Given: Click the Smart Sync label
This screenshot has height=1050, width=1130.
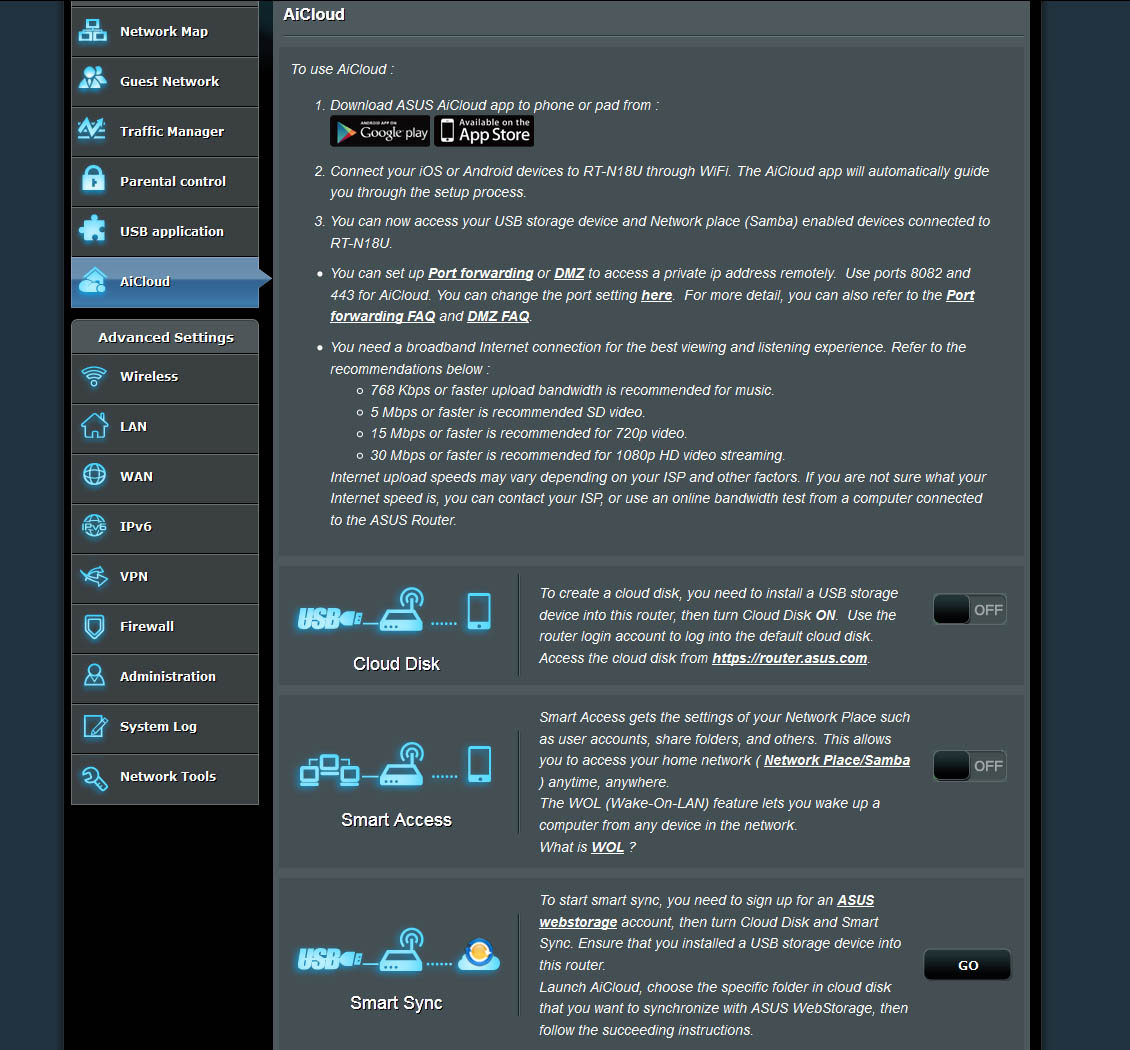Looking at the screenshot, I should 396,1003.
